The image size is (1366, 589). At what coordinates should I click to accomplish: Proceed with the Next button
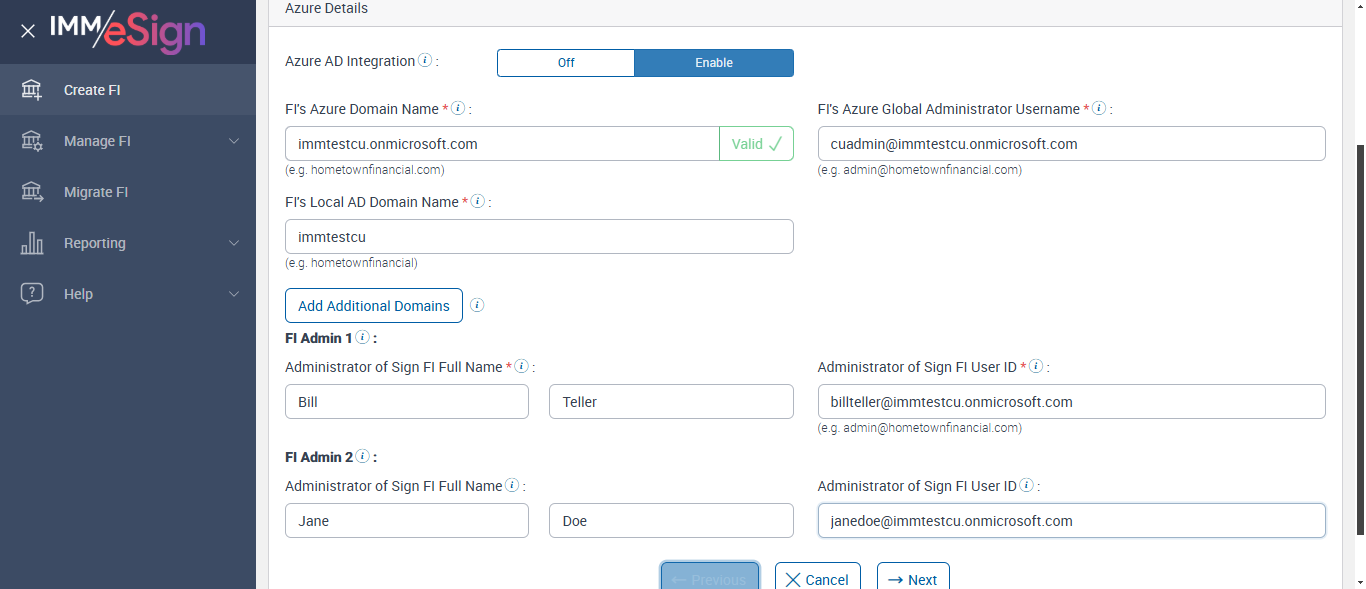coord(913,579)
